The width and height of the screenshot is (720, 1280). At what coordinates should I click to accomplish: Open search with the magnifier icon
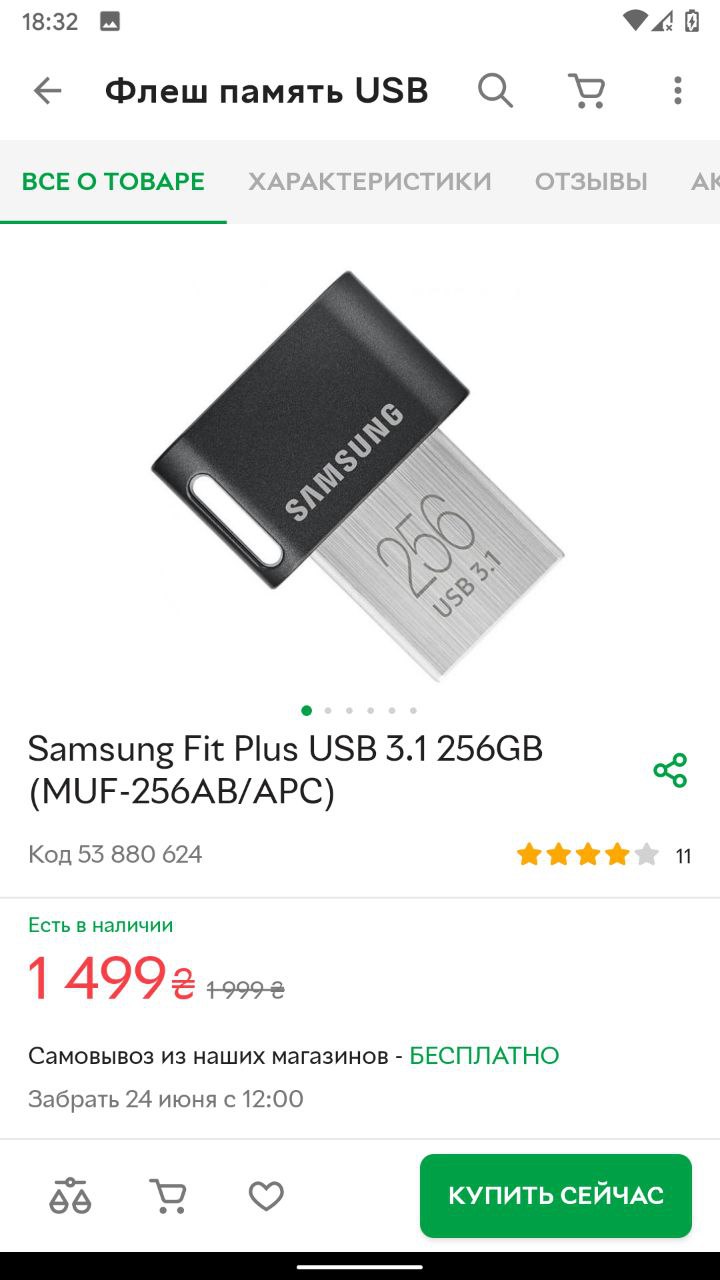click(x=495, y=91)
